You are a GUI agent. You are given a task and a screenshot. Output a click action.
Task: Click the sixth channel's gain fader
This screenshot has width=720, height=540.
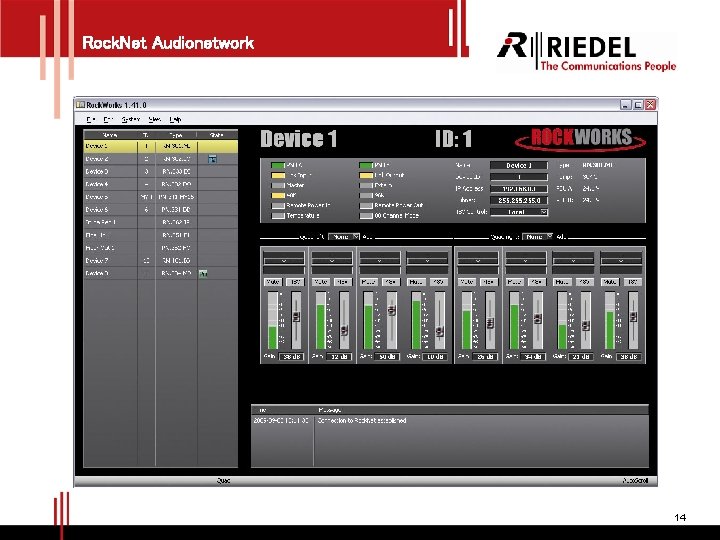click(538, 319)
